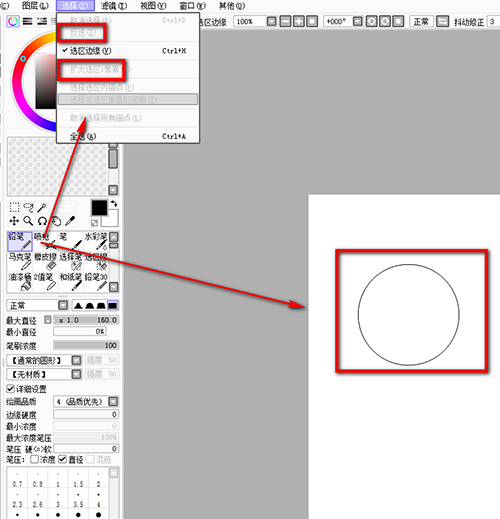The width and height of the screenshot is (500, 519).
Task: Choose 全选 from the select menu
Action: 128,136
